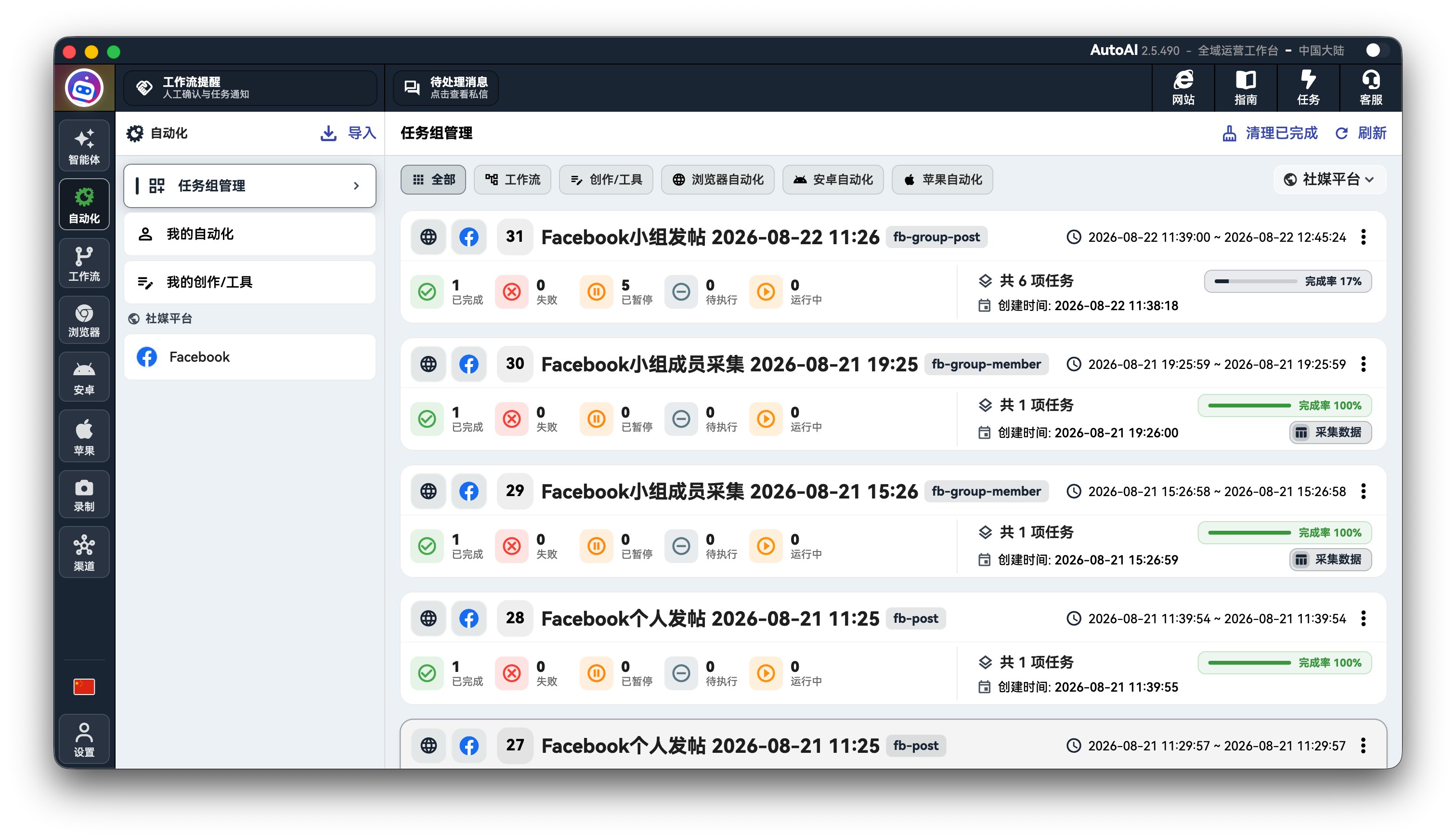1456x840 pixels.
Task: Open more options for task group 31
Action: click(1363, 237)
